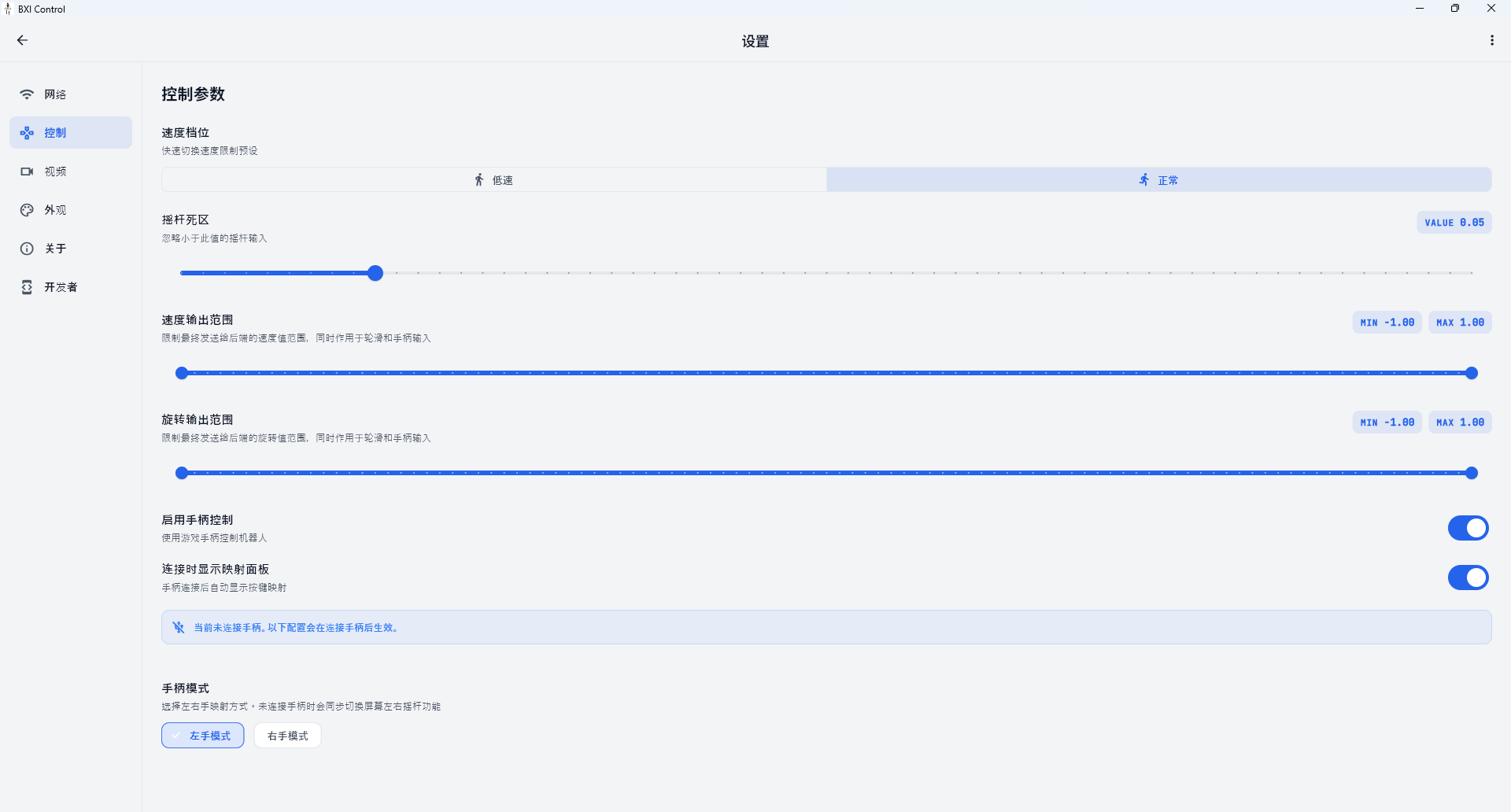Image resolution: width=1511 pixels, height=812 pixels.
Task: Click the 旋转输出范围 maximum slider handle
Action: click(x=1472, y=473)
